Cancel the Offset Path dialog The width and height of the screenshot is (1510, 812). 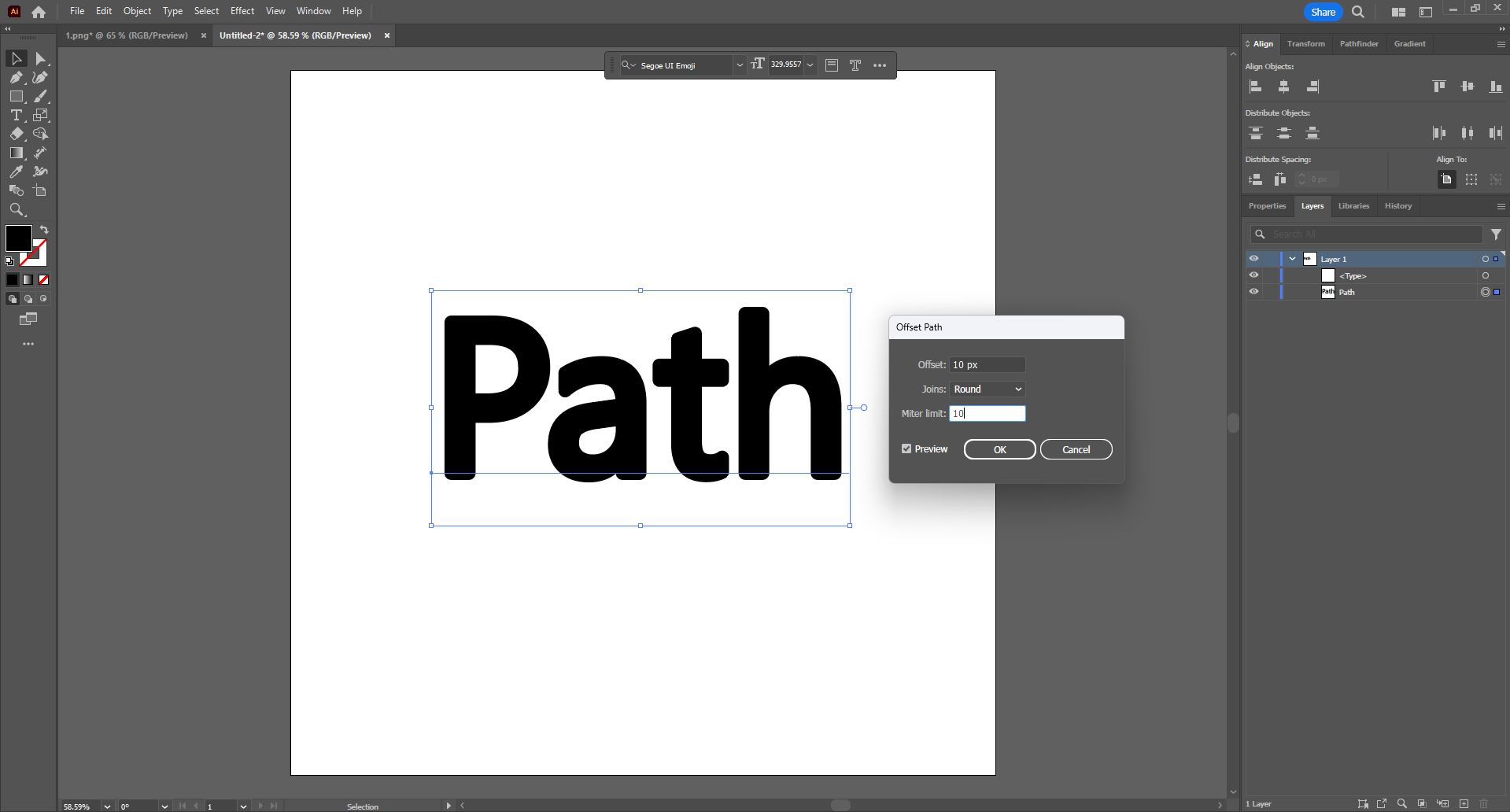click(1075, 448)
